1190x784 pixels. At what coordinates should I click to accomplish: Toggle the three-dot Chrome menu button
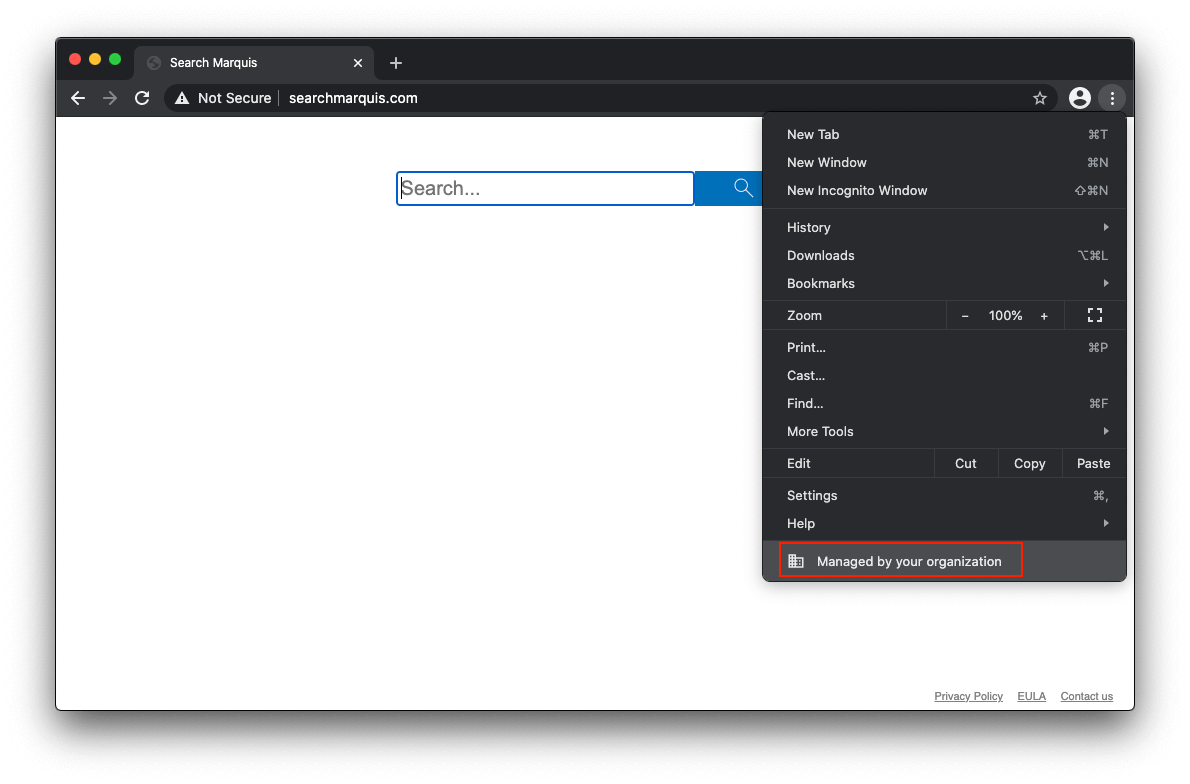click(x=1112, y=98)
